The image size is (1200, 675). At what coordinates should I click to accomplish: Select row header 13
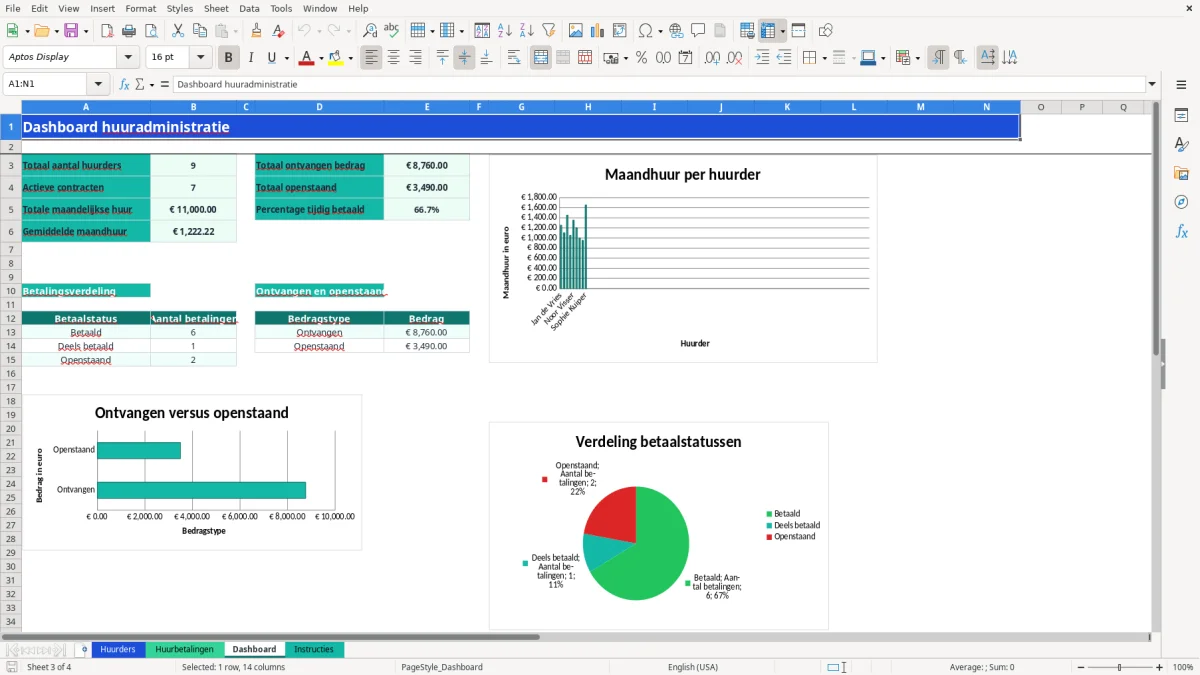pos(11,332)
